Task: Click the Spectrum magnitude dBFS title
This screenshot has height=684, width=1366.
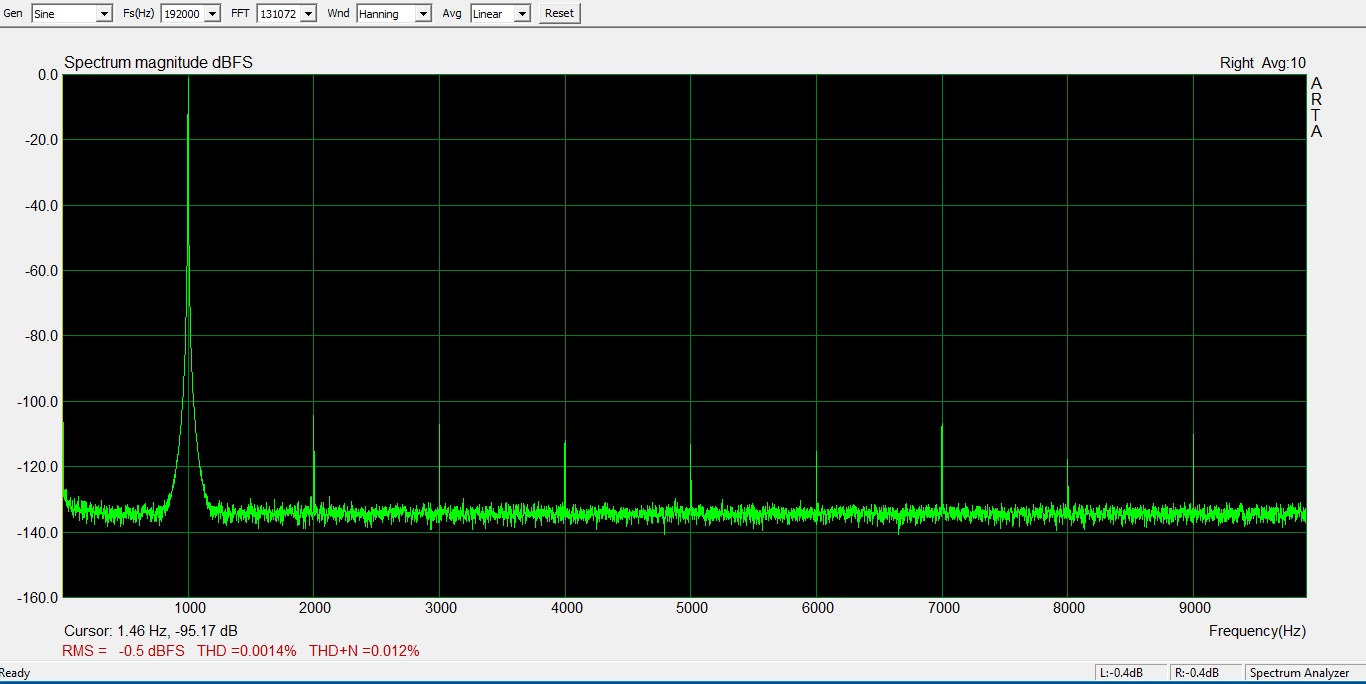Action: [158, 63]
